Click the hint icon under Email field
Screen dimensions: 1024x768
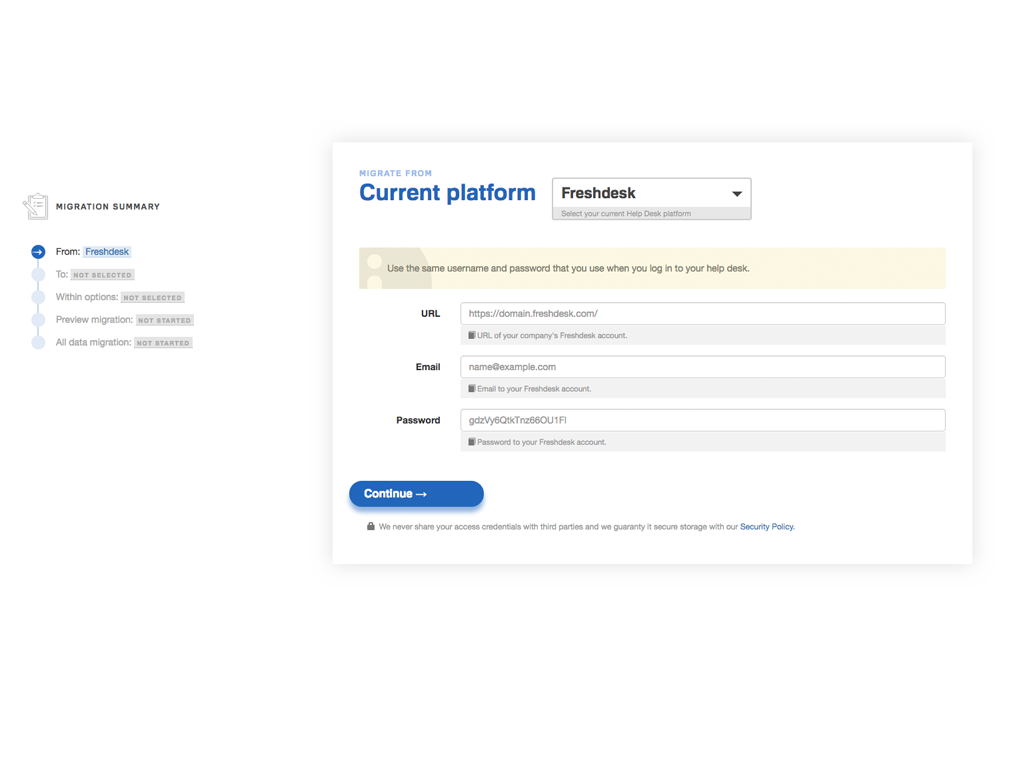pyautogui.click(x=472, y=389)
